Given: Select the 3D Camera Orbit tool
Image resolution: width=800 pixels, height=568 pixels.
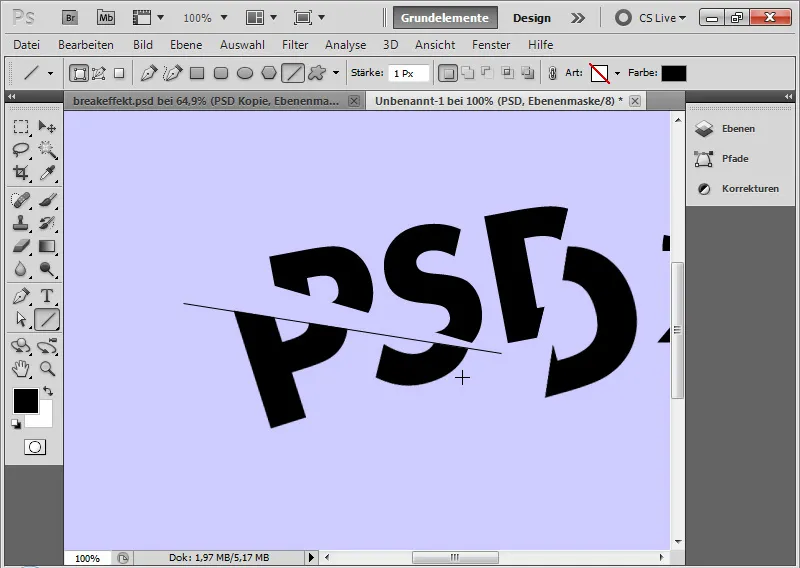Looking at the screenshot, I should [x=47, y=346].
